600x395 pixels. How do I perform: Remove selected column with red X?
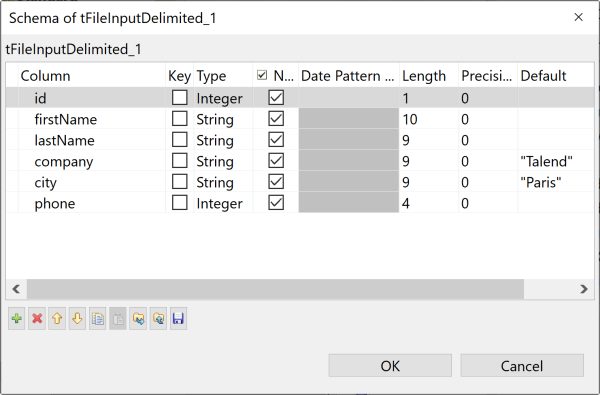coord(37,318)
